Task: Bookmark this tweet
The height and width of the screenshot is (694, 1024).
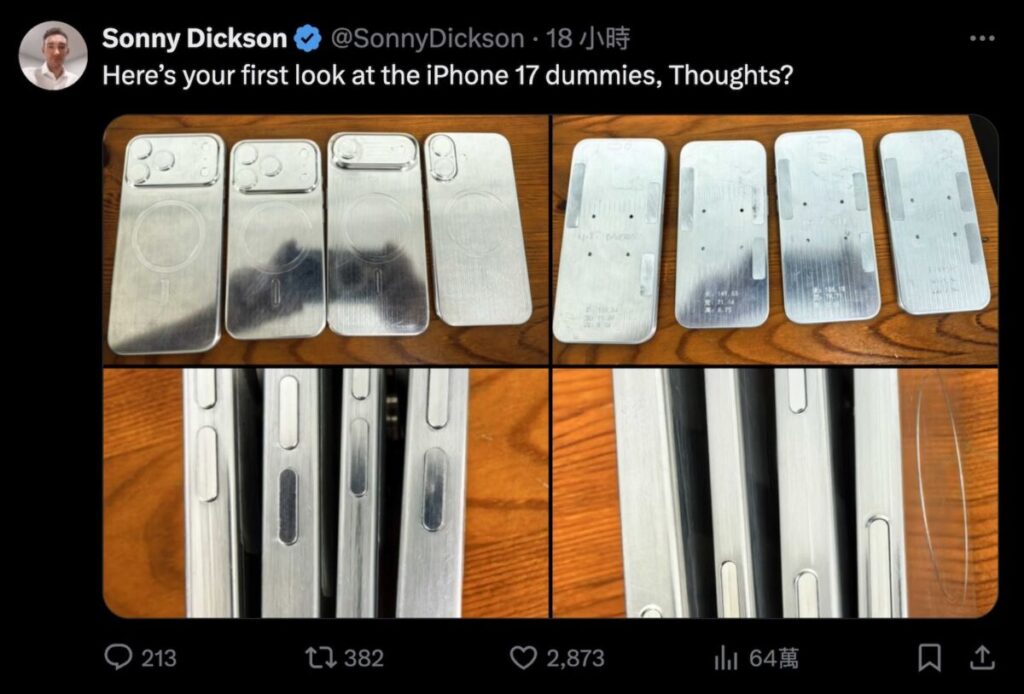Action: (930, 657)
